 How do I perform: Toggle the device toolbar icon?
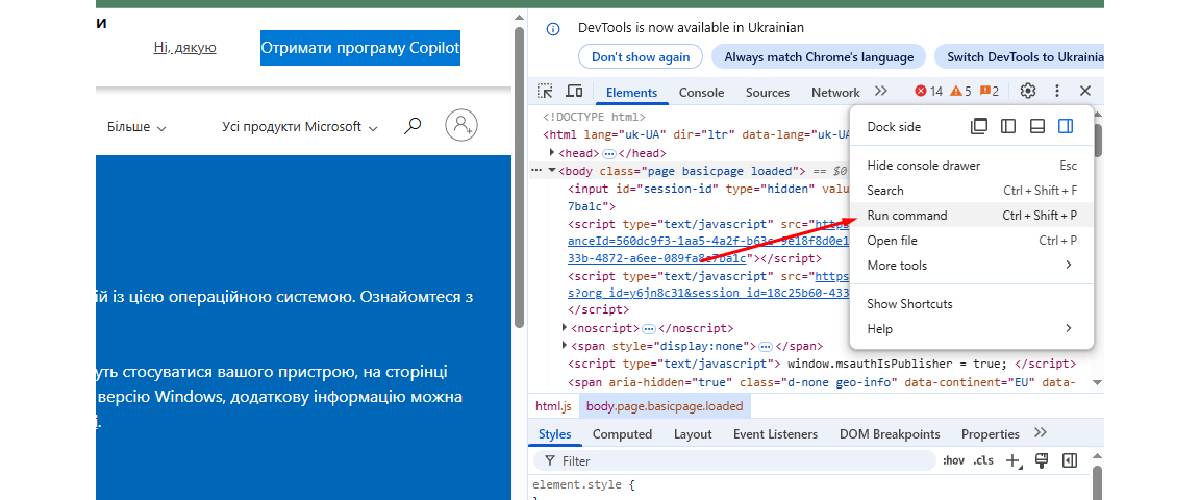[x=574, y=91]
